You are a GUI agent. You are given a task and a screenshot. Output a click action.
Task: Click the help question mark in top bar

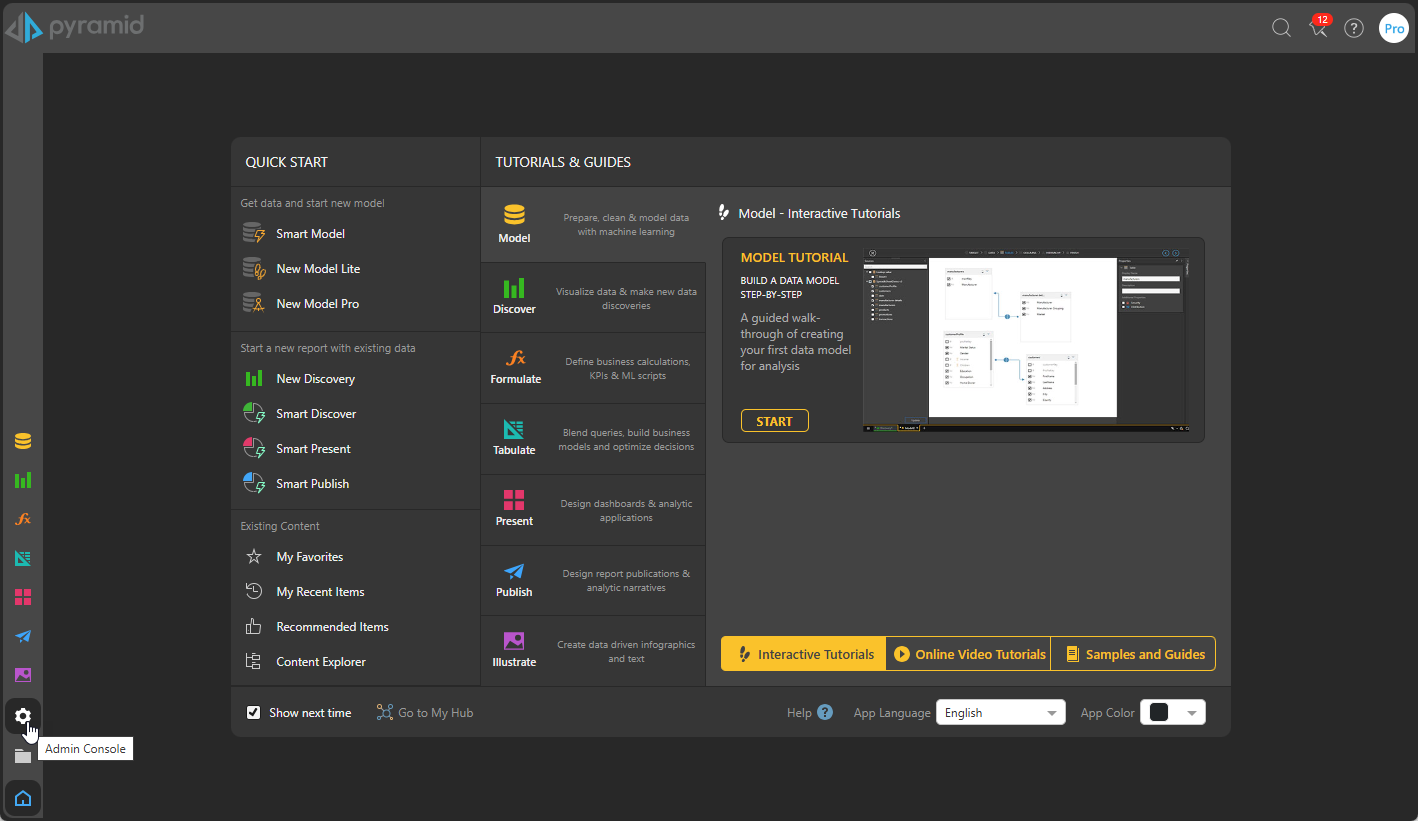tap(1354, 28)
